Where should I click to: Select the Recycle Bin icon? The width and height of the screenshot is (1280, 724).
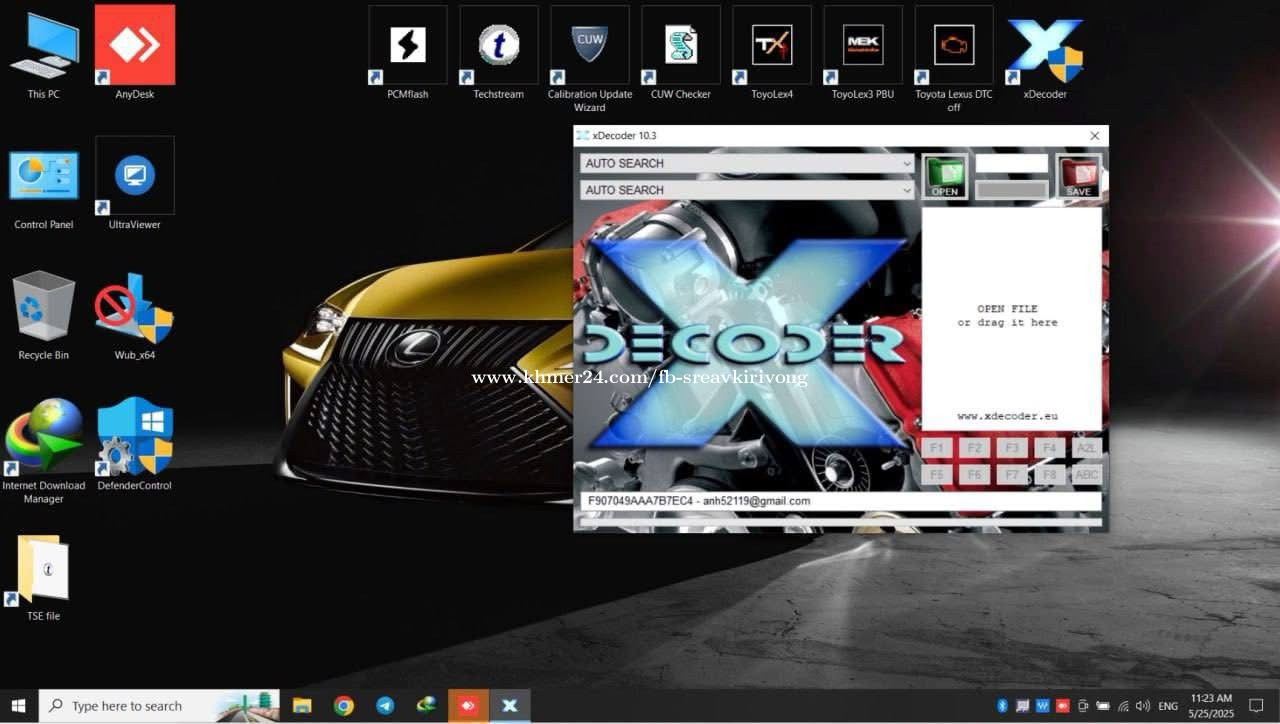(44, 315)
